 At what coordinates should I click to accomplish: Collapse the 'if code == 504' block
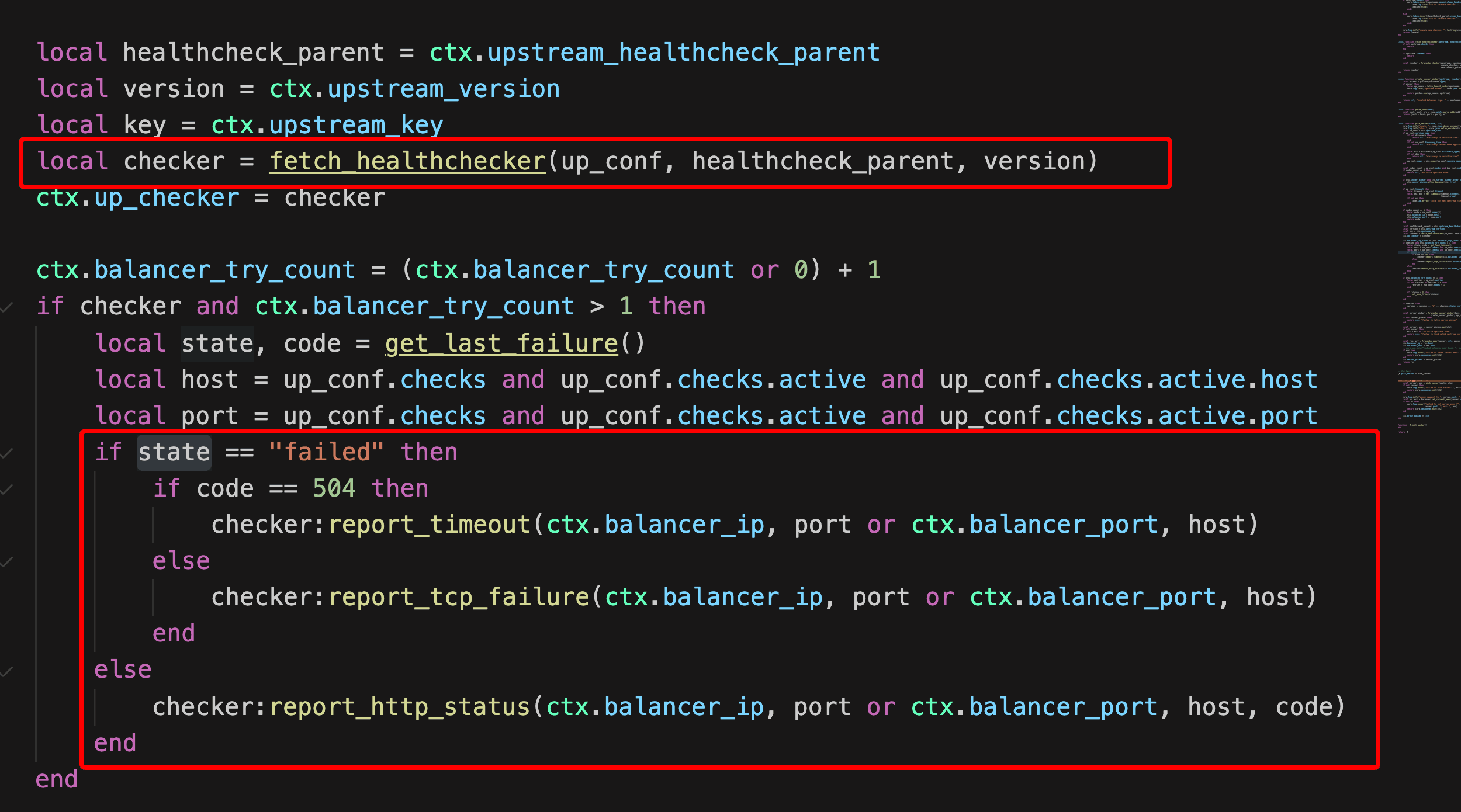point(7,489)
